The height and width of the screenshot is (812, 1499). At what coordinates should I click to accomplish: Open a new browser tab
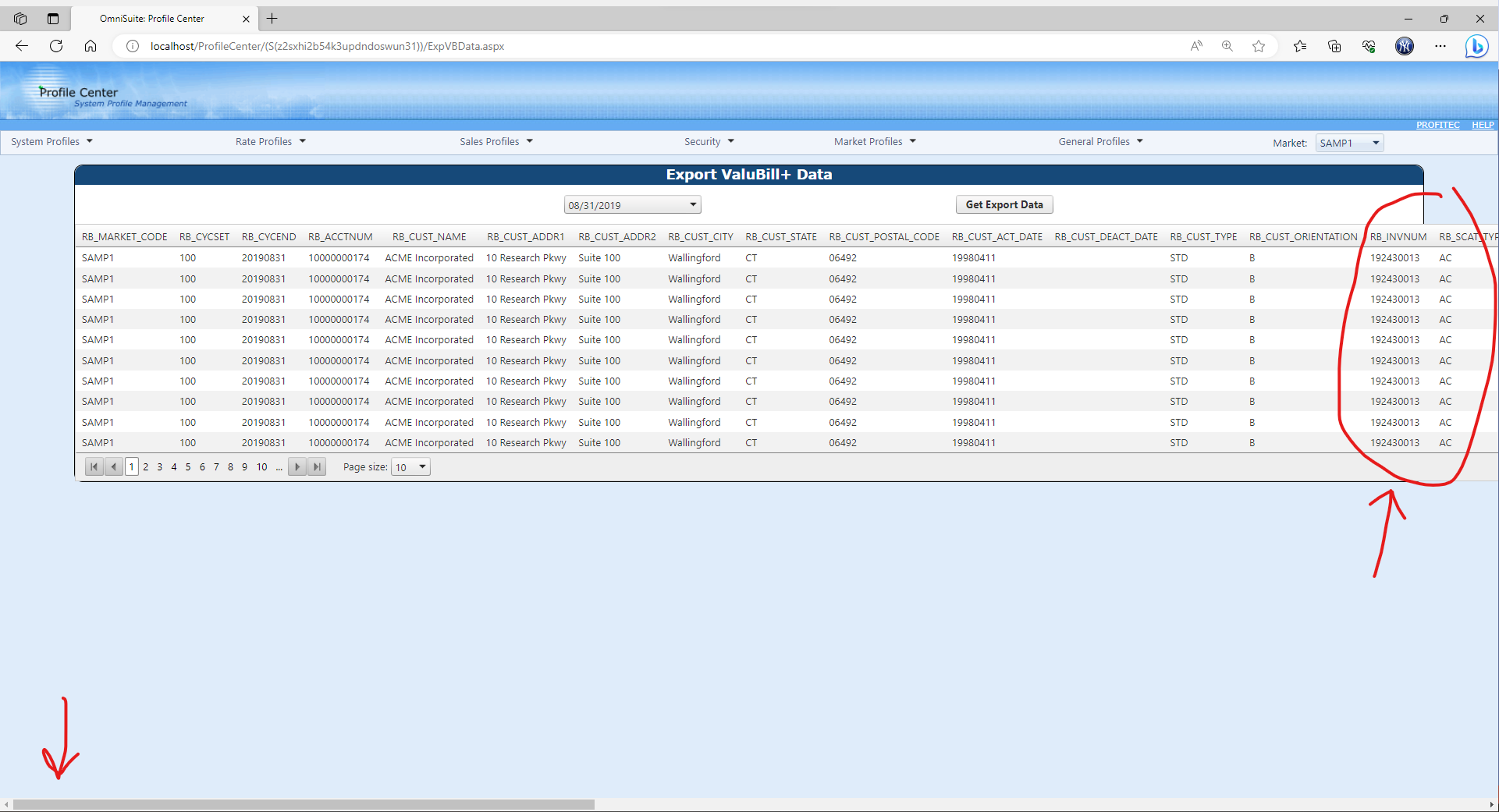click(x=272, y=19)
